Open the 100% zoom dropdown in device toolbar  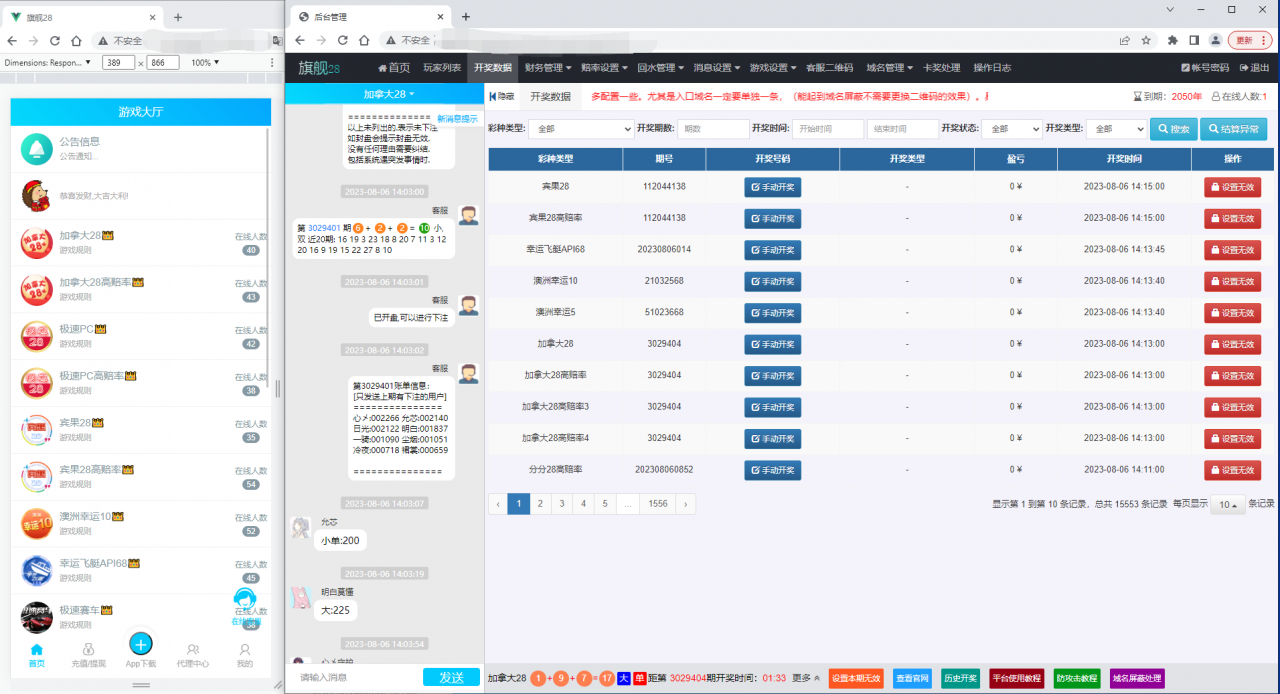point(206,62)
